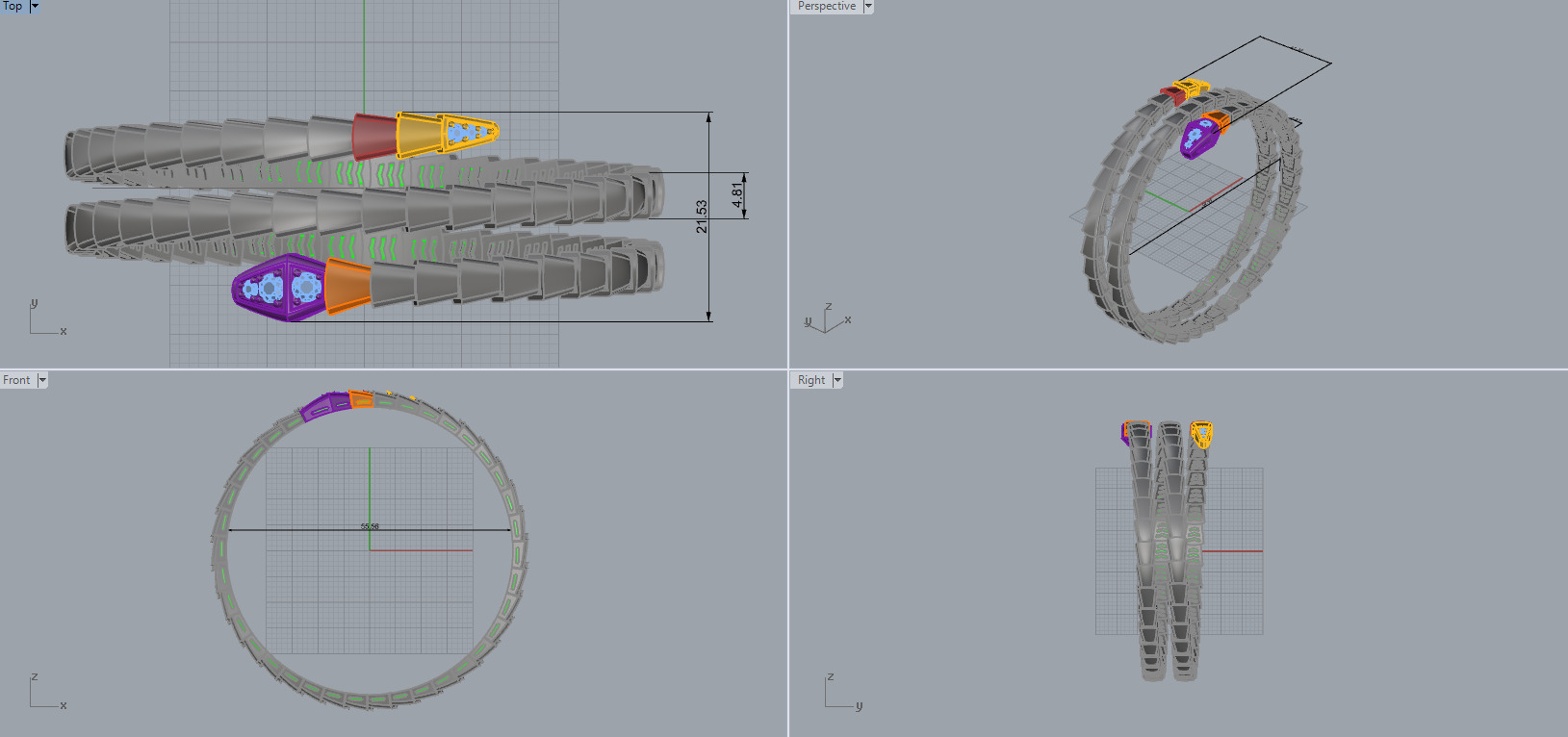Select the 55.56 diameter dimension in Front view
1568x737 pixels.
[x=370, y=526]
